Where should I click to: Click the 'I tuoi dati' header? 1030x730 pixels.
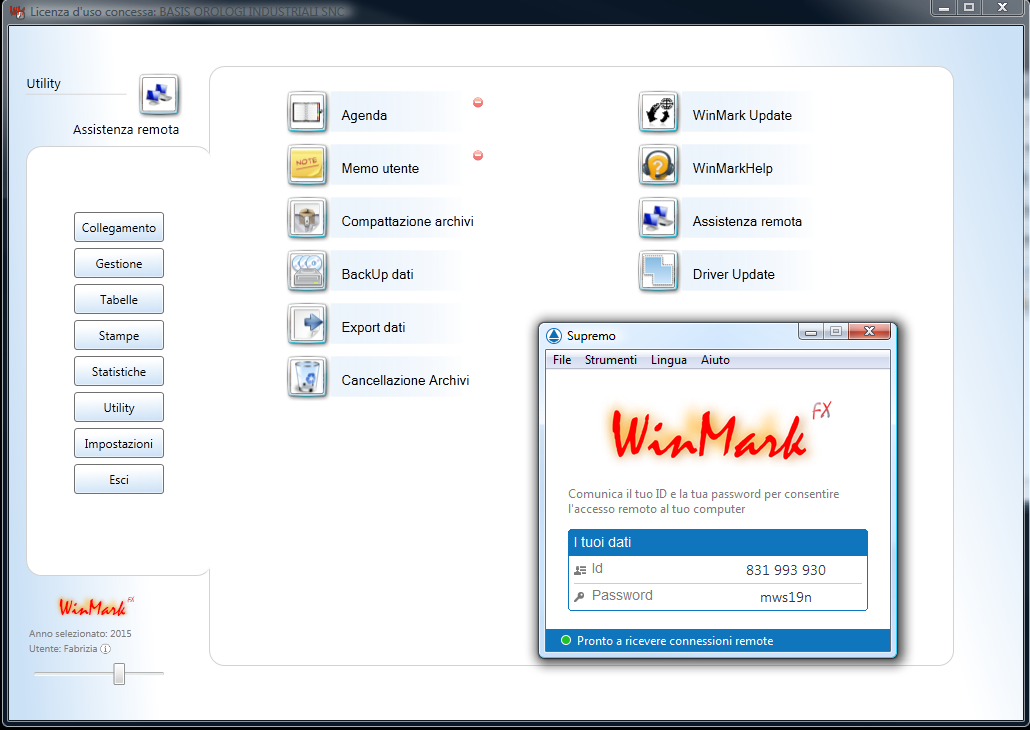(717, 543)
